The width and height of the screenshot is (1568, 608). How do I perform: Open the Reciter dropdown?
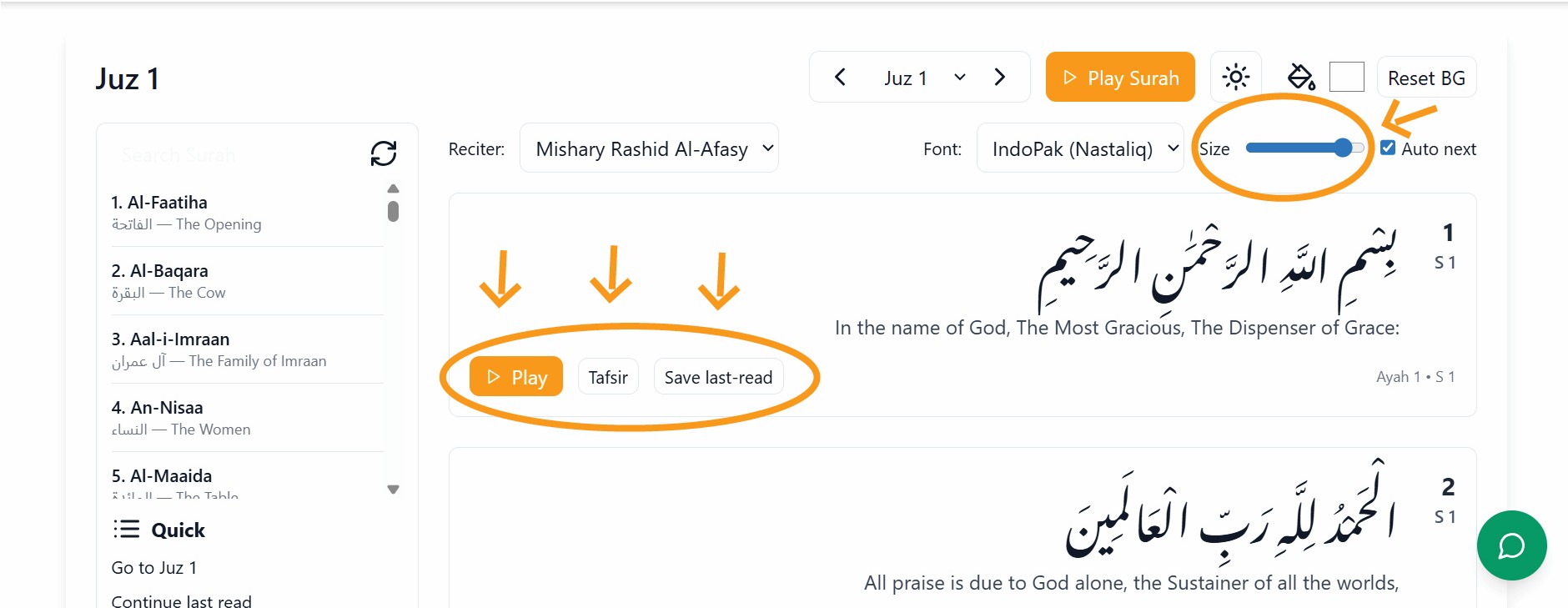[649, 148]
